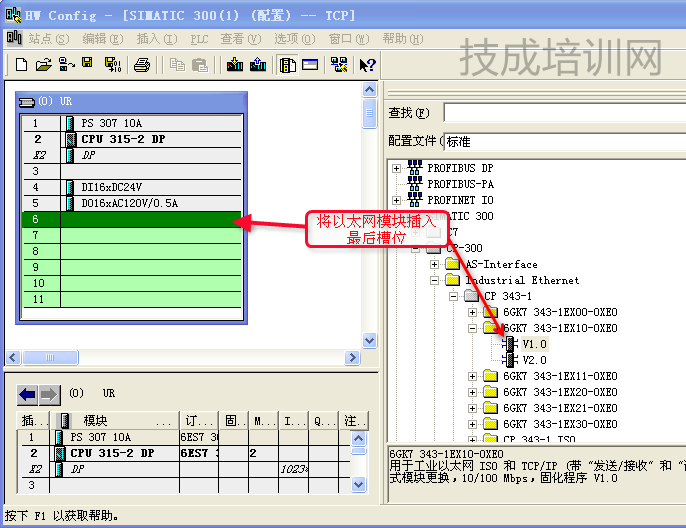Expand the AS-Interface folder
The image size is (686, 528).
click(x=434, y=264)
